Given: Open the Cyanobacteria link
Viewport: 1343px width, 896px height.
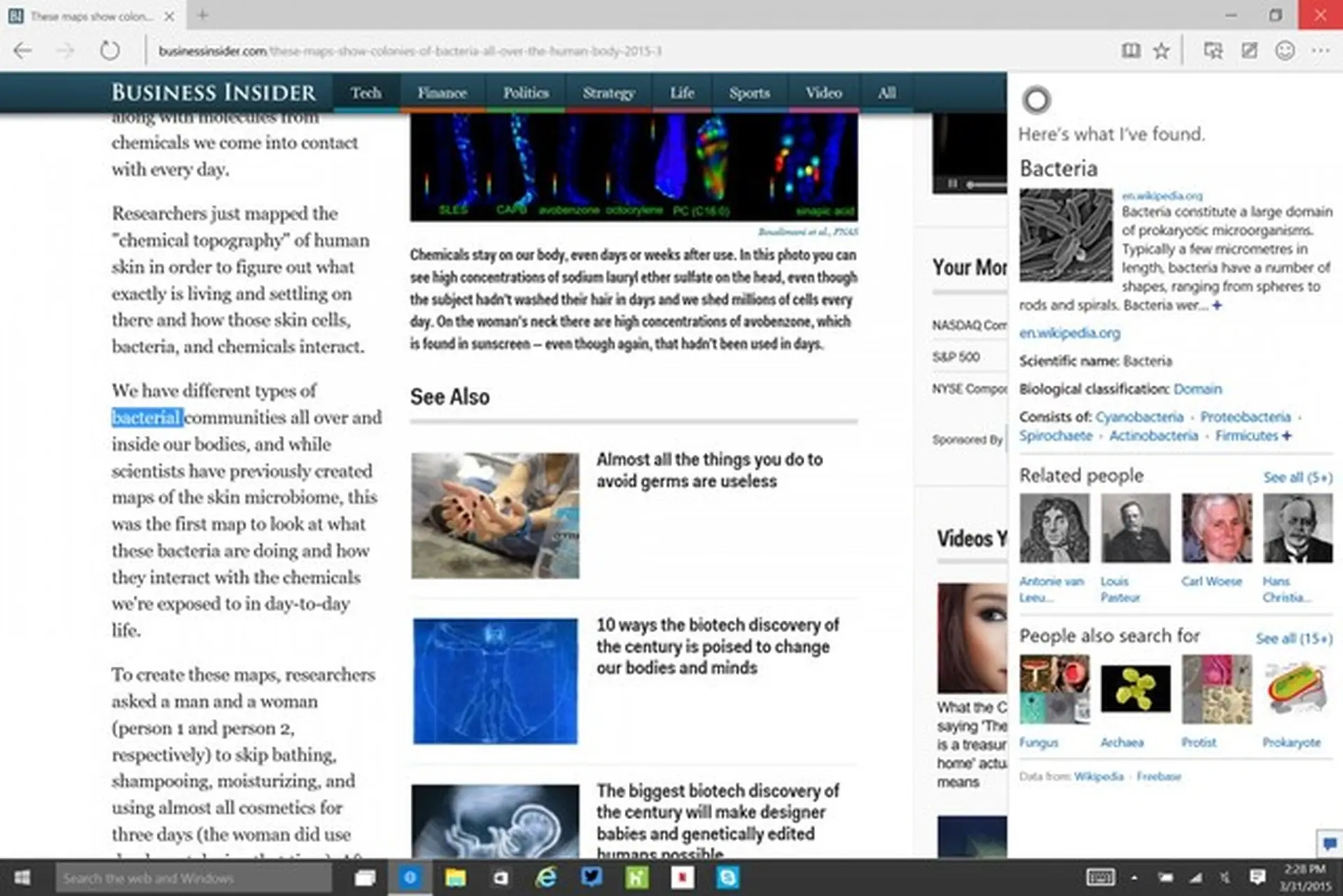Looking at the screenshot, I should [1139, 417].
